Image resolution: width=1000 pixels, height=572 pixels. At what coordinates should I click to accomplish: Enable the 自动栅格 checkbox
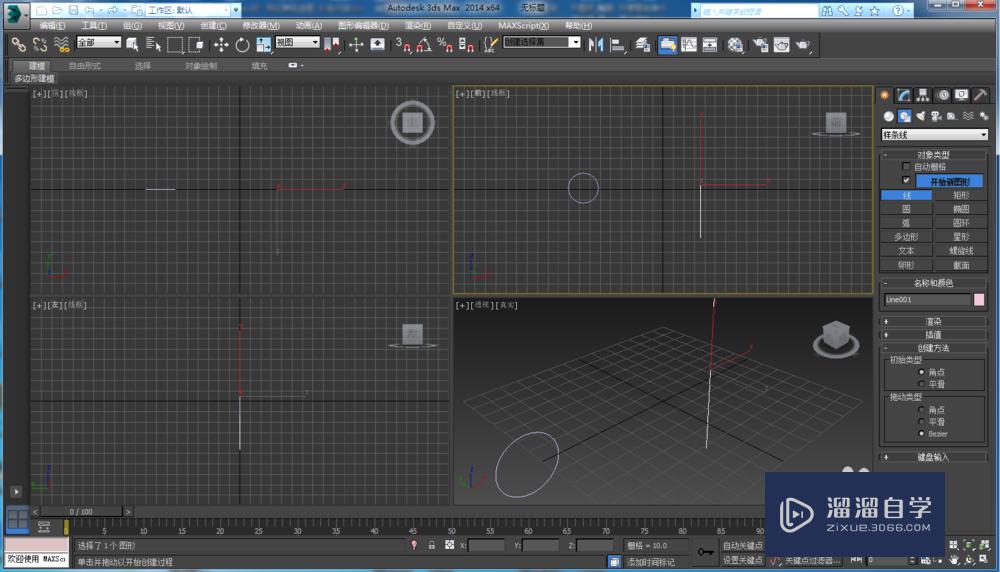pos(906,167)
